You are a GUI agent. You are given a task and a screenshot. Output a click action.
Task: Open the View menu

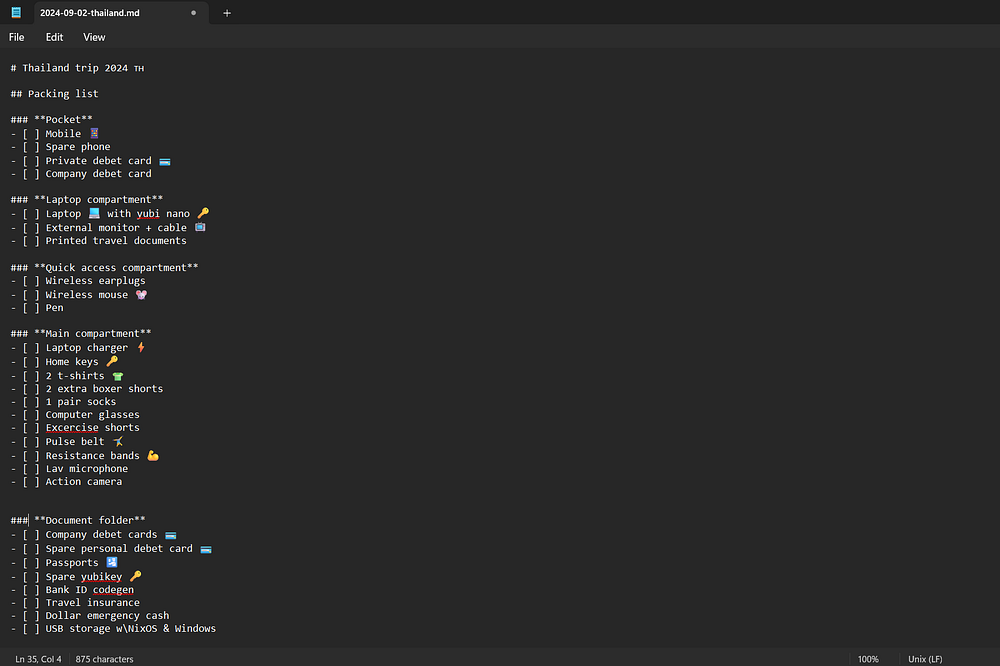click(94, 37)
